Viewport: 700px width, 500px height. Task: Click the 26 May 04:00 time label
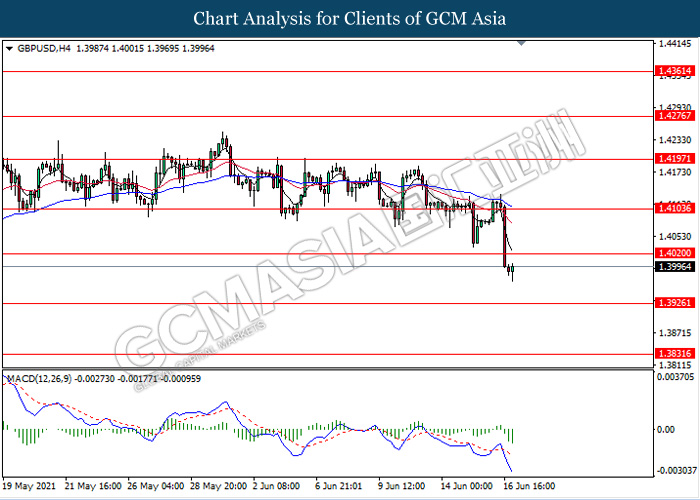[x=156, y=486]
